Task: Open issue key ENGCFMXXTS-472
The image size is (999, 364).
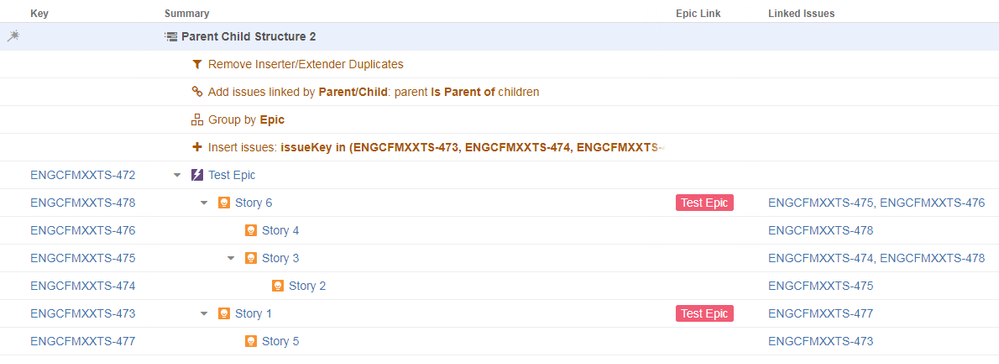Action: (x=83, y=175)
